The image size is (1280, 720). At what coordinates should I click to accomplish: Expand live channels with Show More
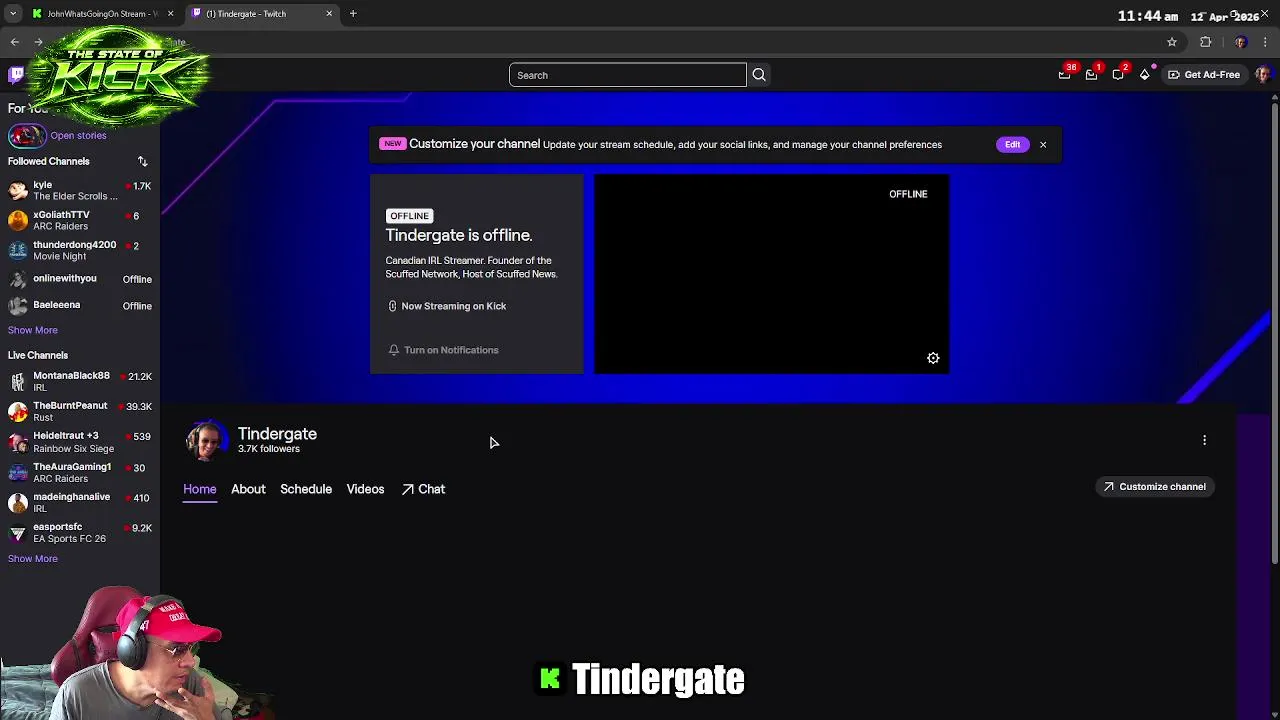[x=33, y=559]
